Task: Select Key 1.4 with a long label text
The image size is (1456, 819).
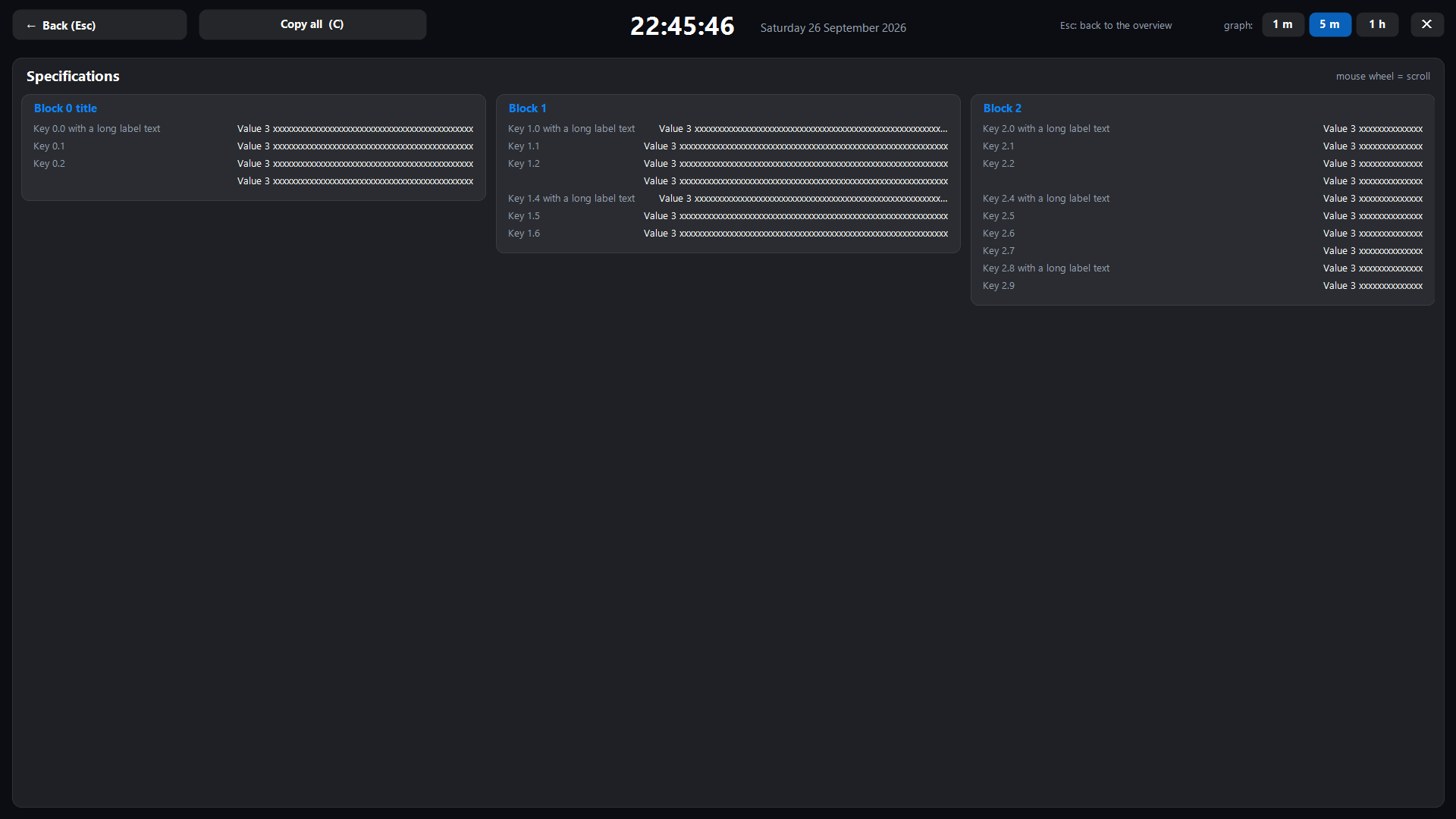Action: tap(572, 199)
